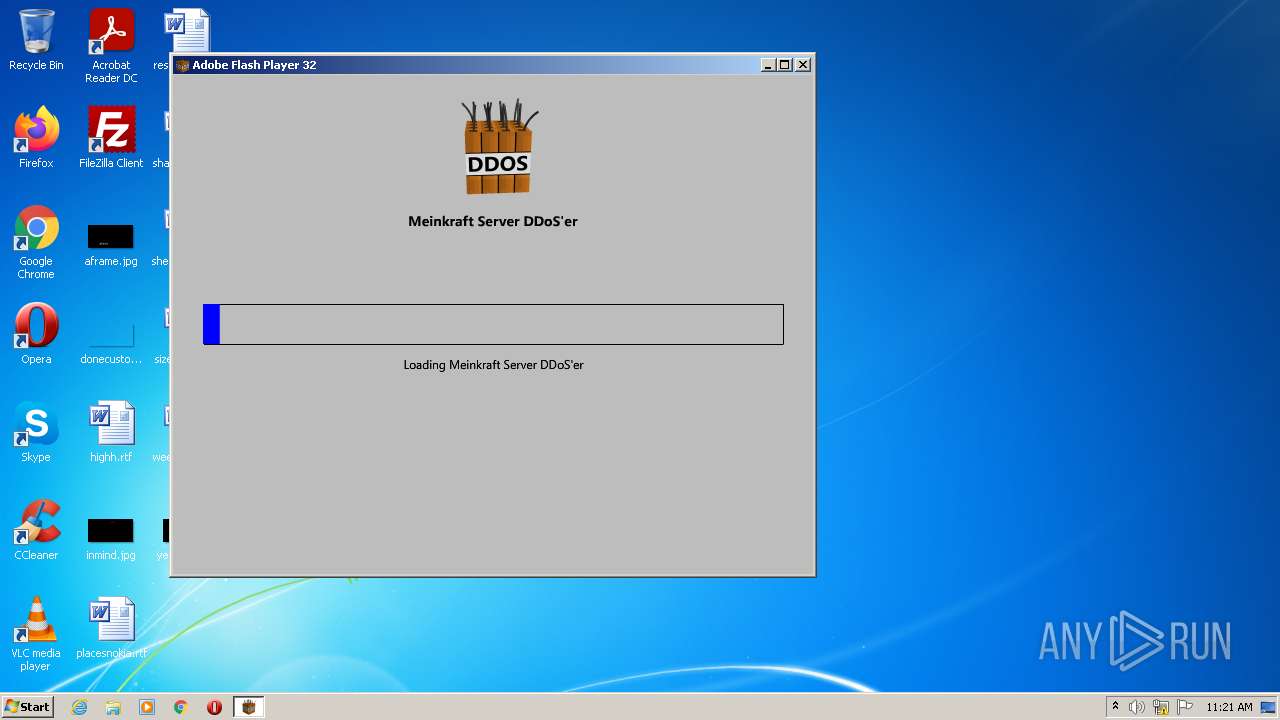Viewport: 1280px width, 720px height.
Task: Open Internet Explorer from taskbar
Action: pos(79,707)
